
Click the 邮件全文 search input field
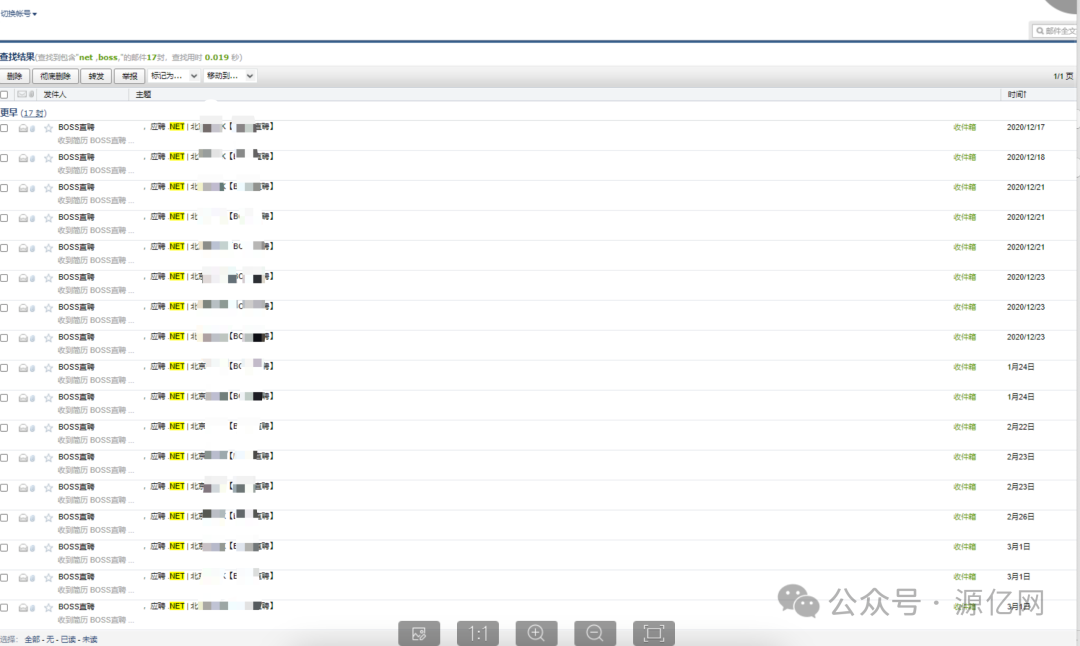tap(1056, 31)
